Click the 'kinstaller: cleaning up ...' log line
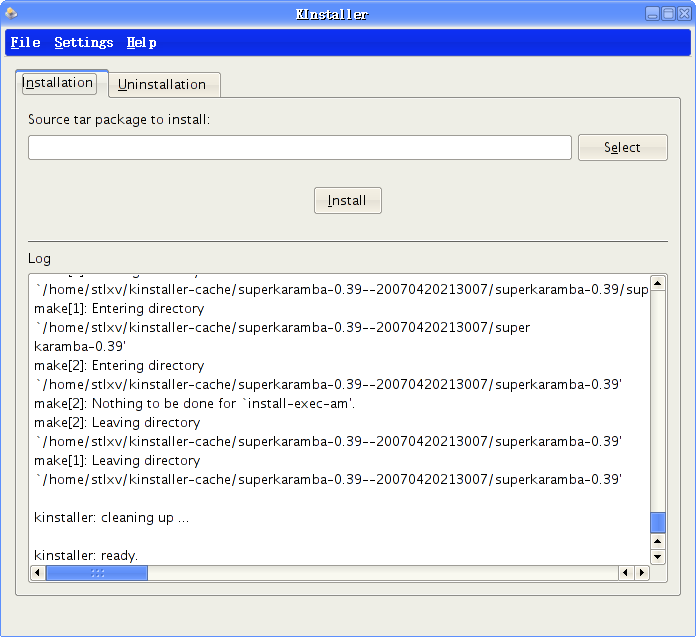The image size is (696, 637). coord(111,518)
